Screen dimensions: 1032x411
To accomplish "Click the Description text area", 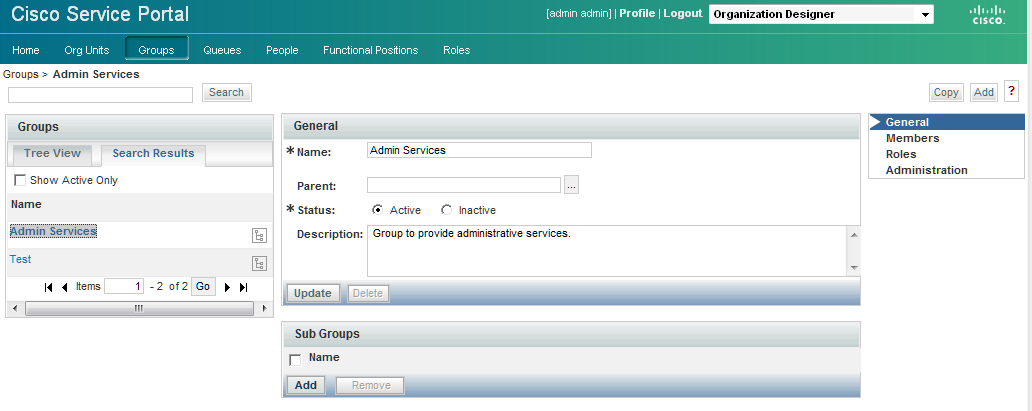I will (608, 251).
